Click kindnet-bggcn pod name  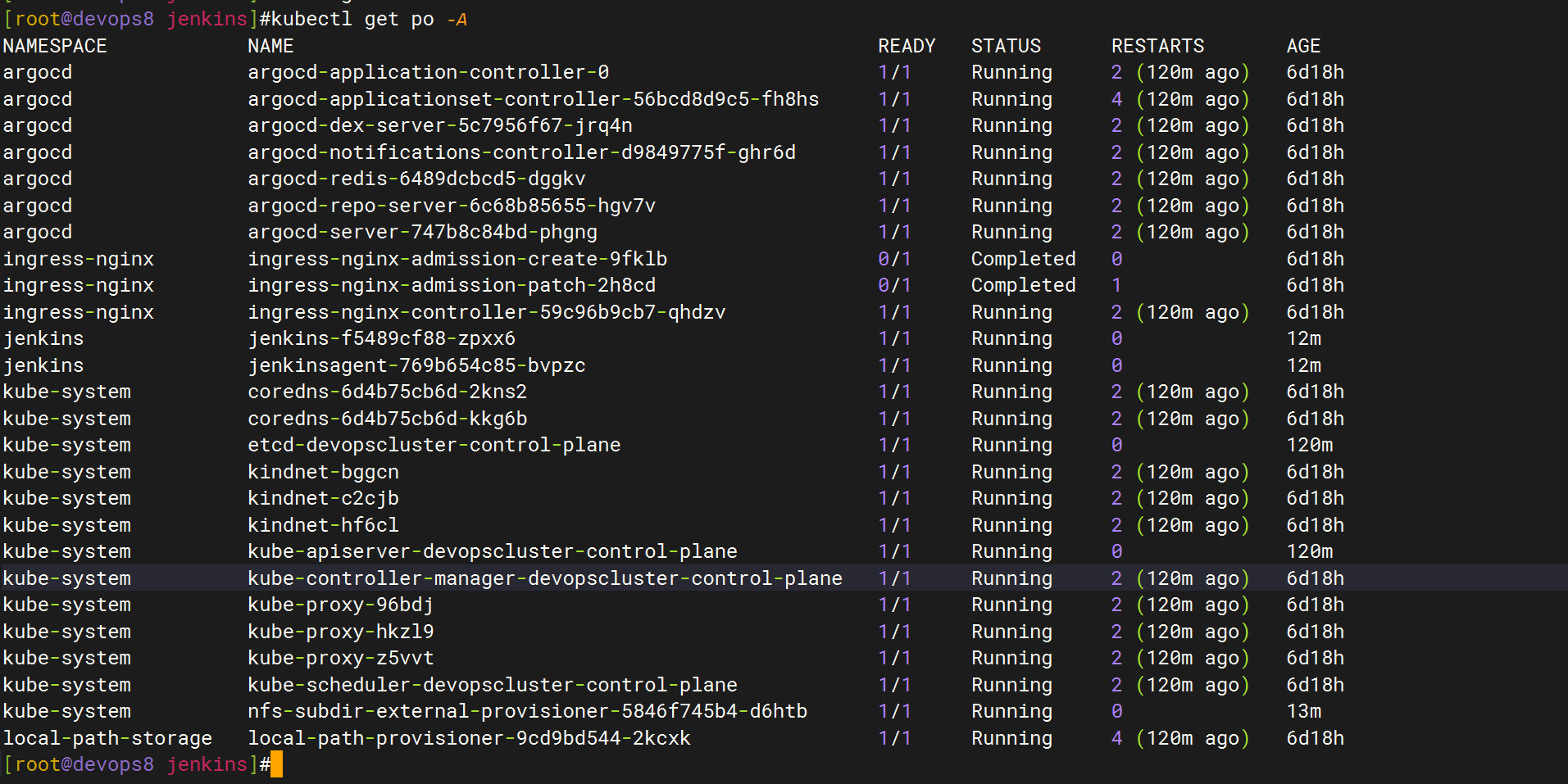point(323,472)
